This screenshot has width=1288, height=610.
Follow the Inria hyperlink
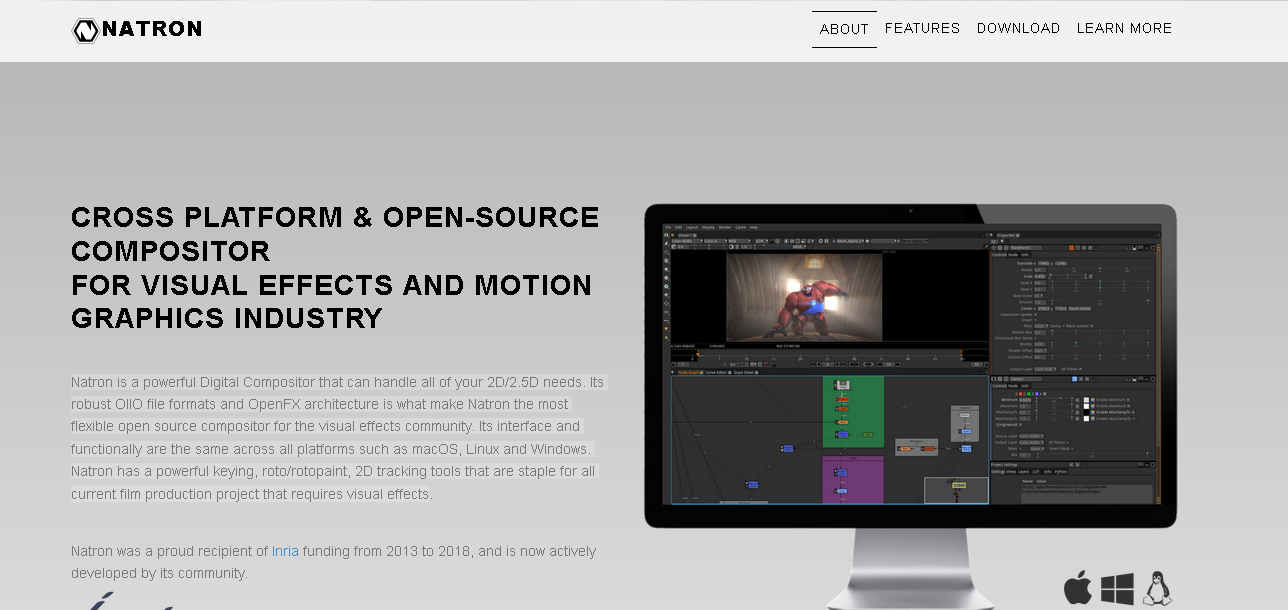[285, 551]
